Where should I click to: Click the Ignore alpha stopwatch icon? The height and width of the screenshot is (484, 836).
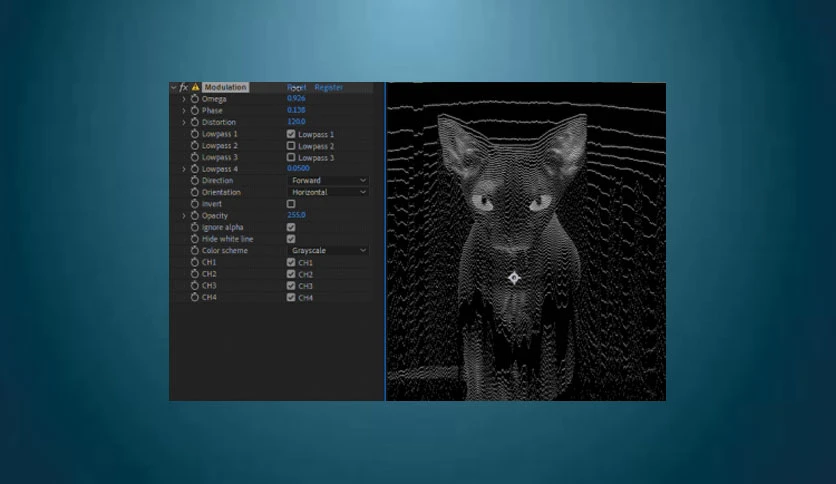(195, 228)
